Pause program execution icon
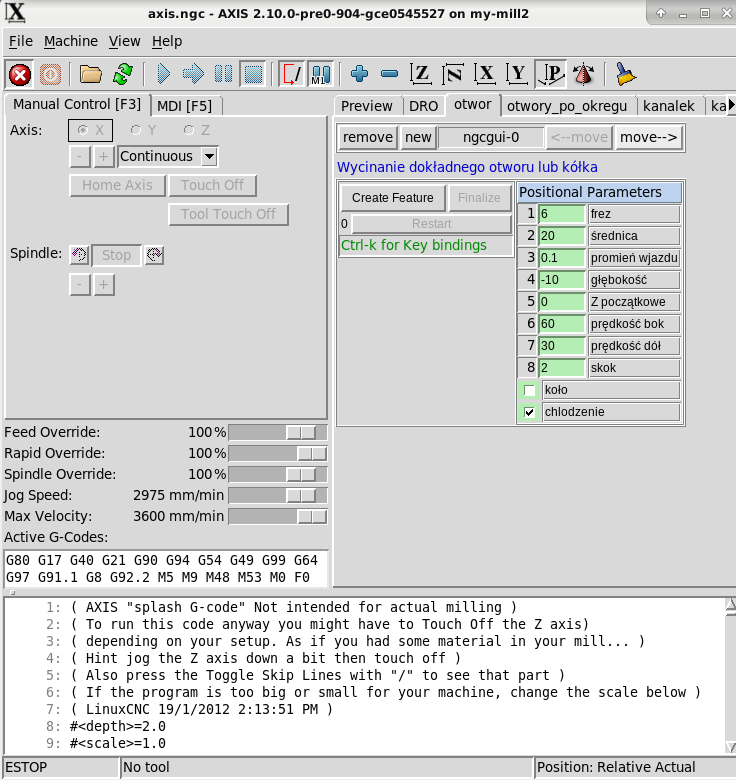736x780 pixels. coord(223,75)
